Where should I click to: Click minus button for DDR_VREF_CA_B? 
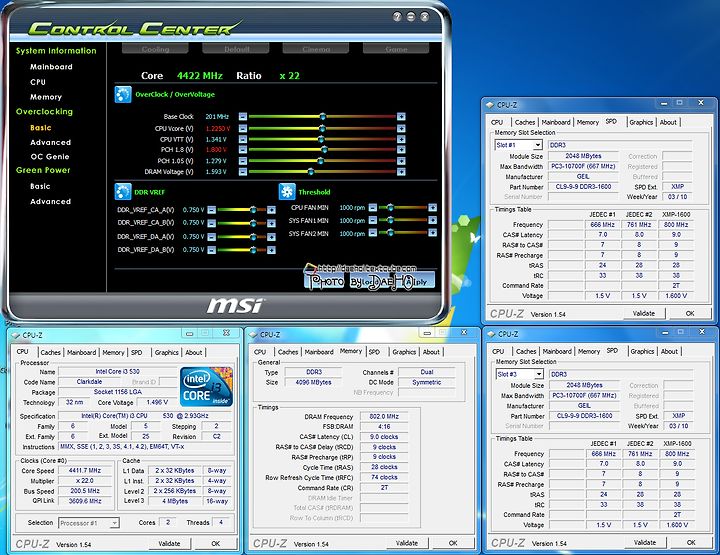click(211, 223)
